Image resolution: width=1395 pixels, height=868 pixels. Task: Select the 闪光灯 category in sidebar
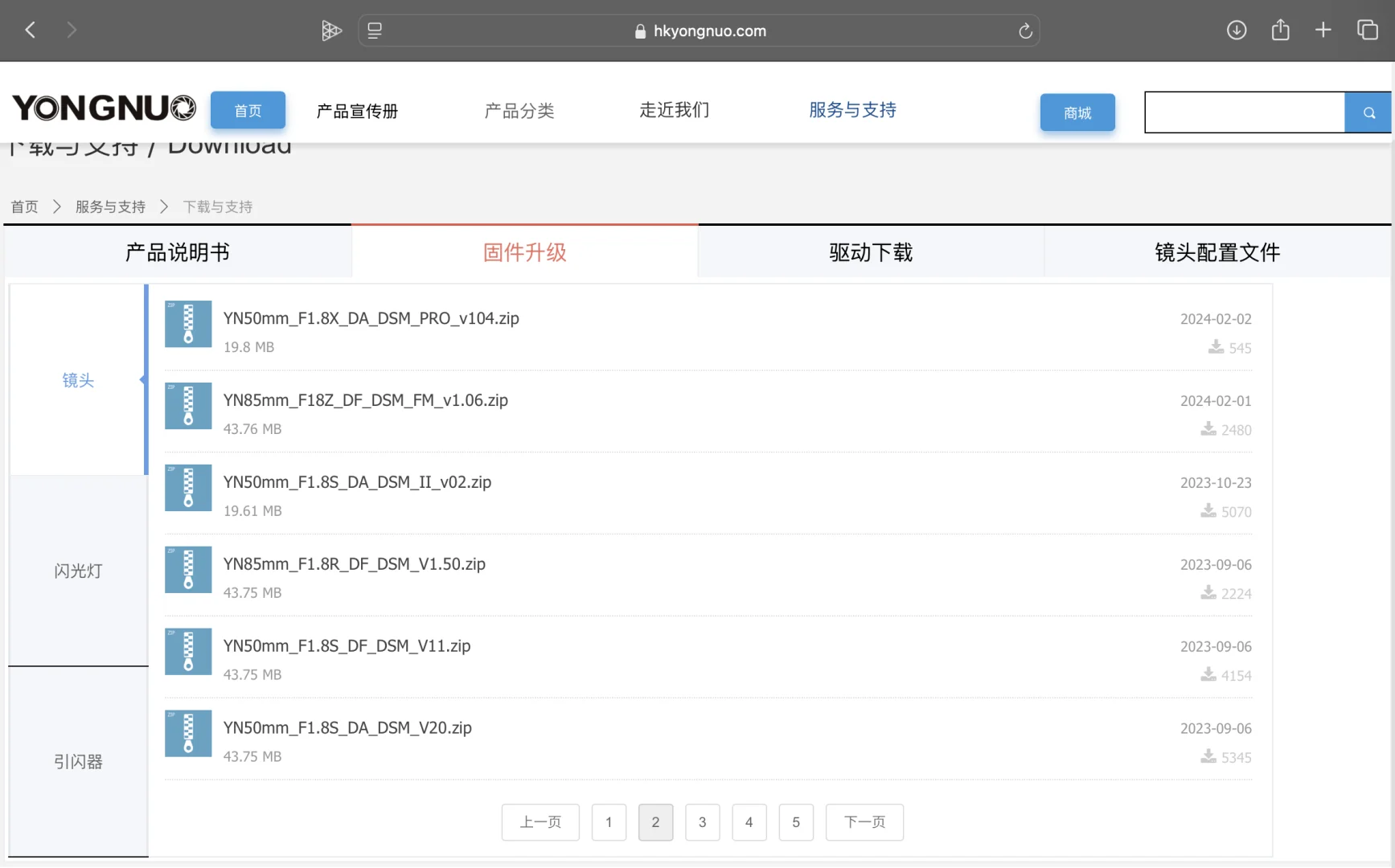tap(78, 571)
